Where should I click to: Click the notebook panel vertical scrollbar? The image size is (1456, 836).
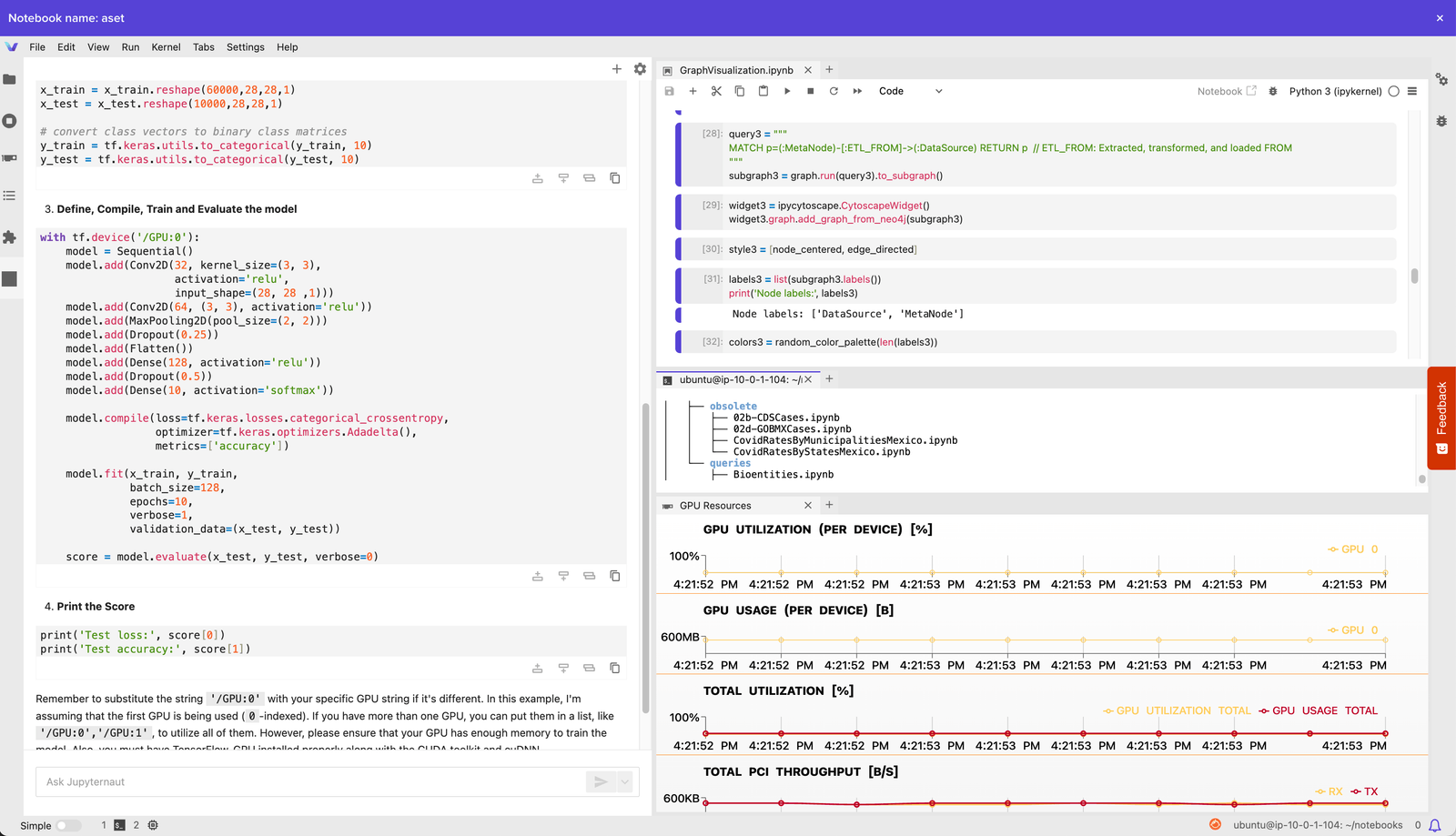click(x=1414, y=276)
